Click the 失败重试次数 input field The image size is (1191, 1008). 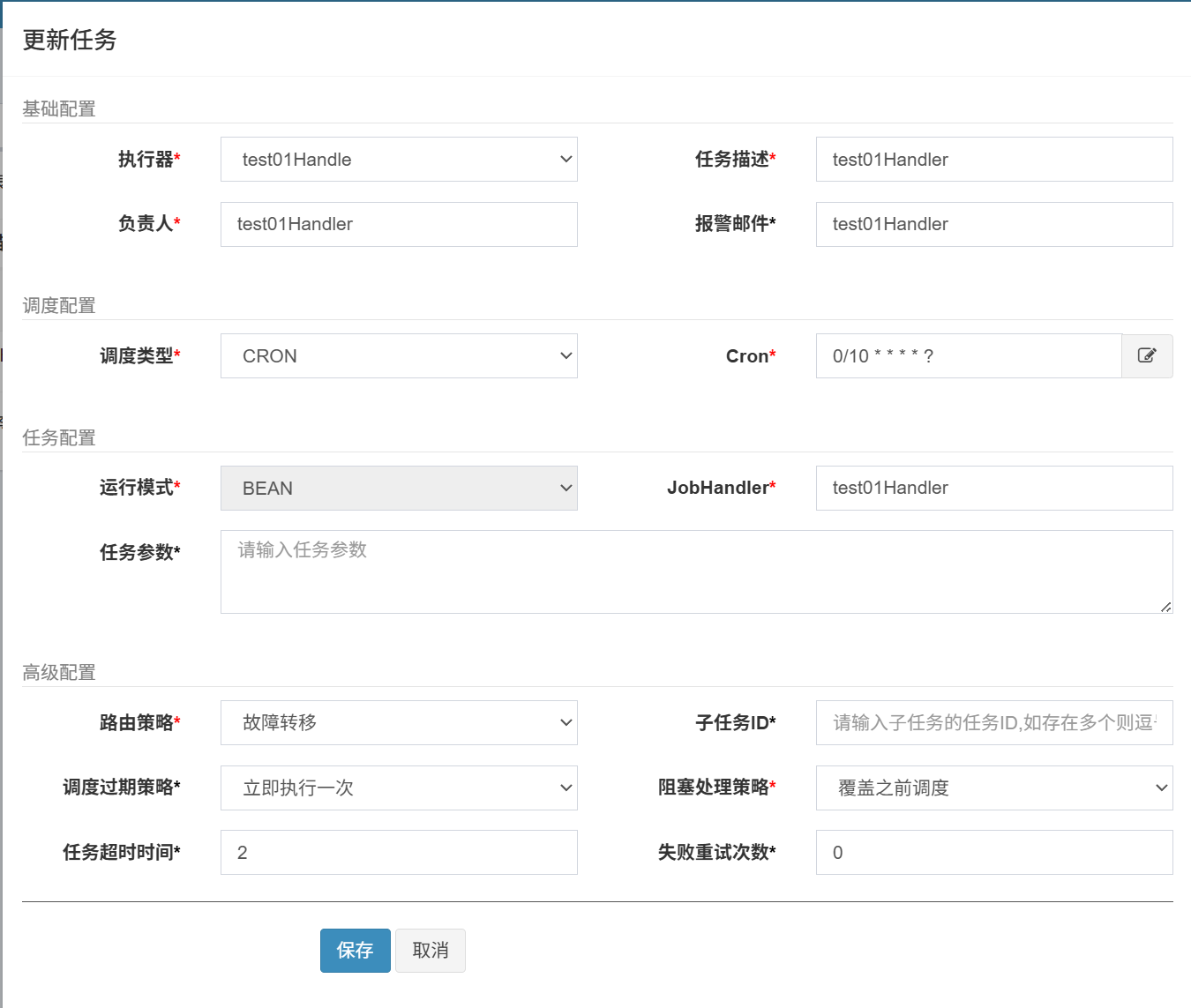pos(994,853)
